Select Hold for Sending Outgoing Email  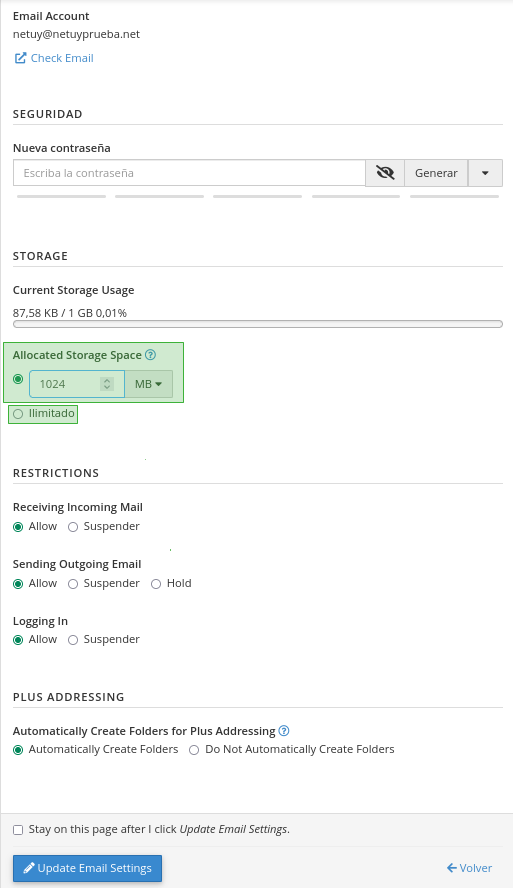pos(156,584)
